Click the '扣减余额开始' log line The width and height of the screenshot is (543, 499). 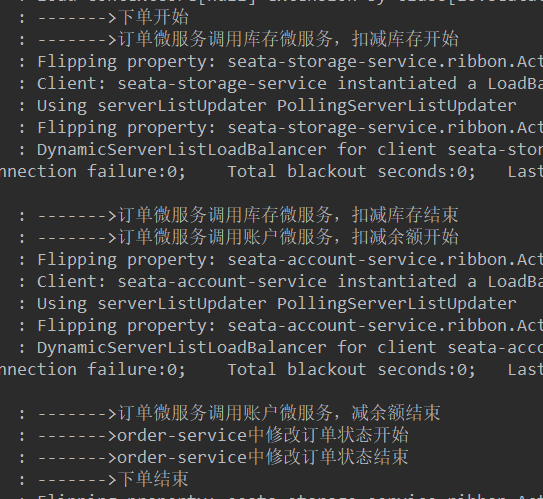coord(239,237)
